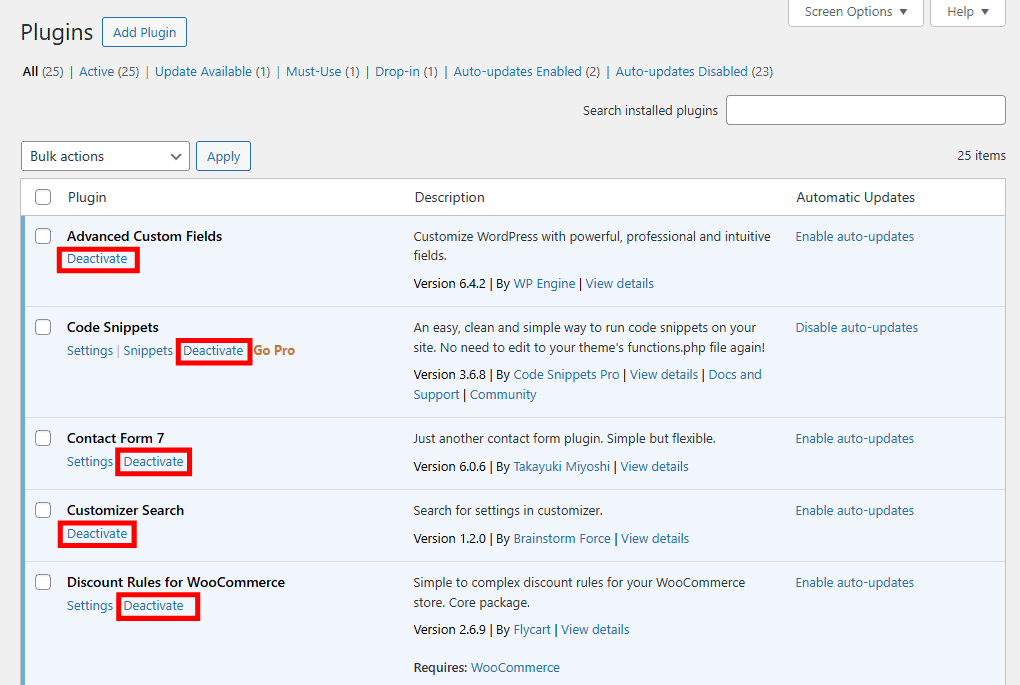
Task: Show All plugins filter
Action: tap(30, 72)
